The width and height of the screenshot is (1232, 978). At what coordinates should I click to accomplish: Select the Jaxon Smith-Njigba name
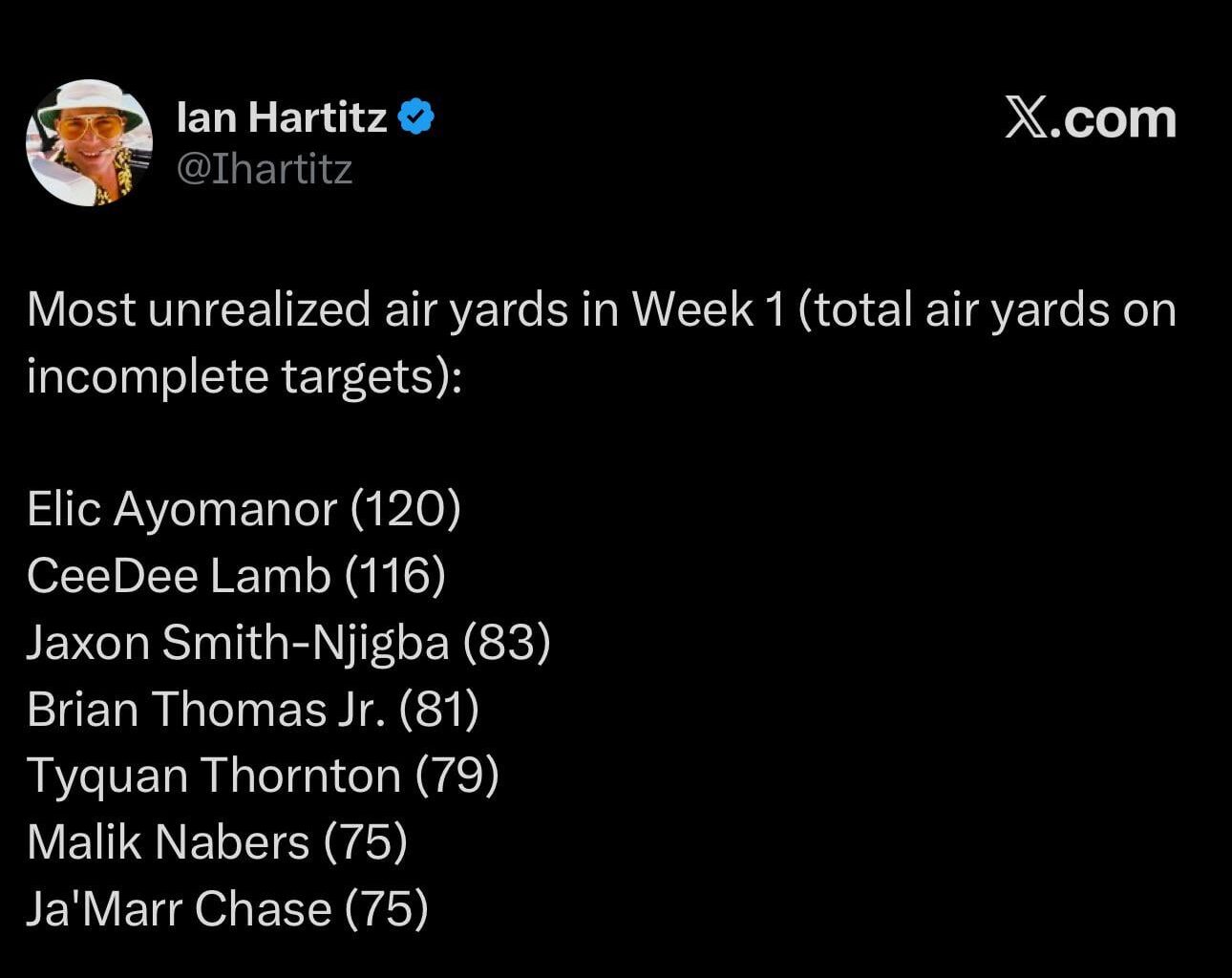[x=238, y=642]
